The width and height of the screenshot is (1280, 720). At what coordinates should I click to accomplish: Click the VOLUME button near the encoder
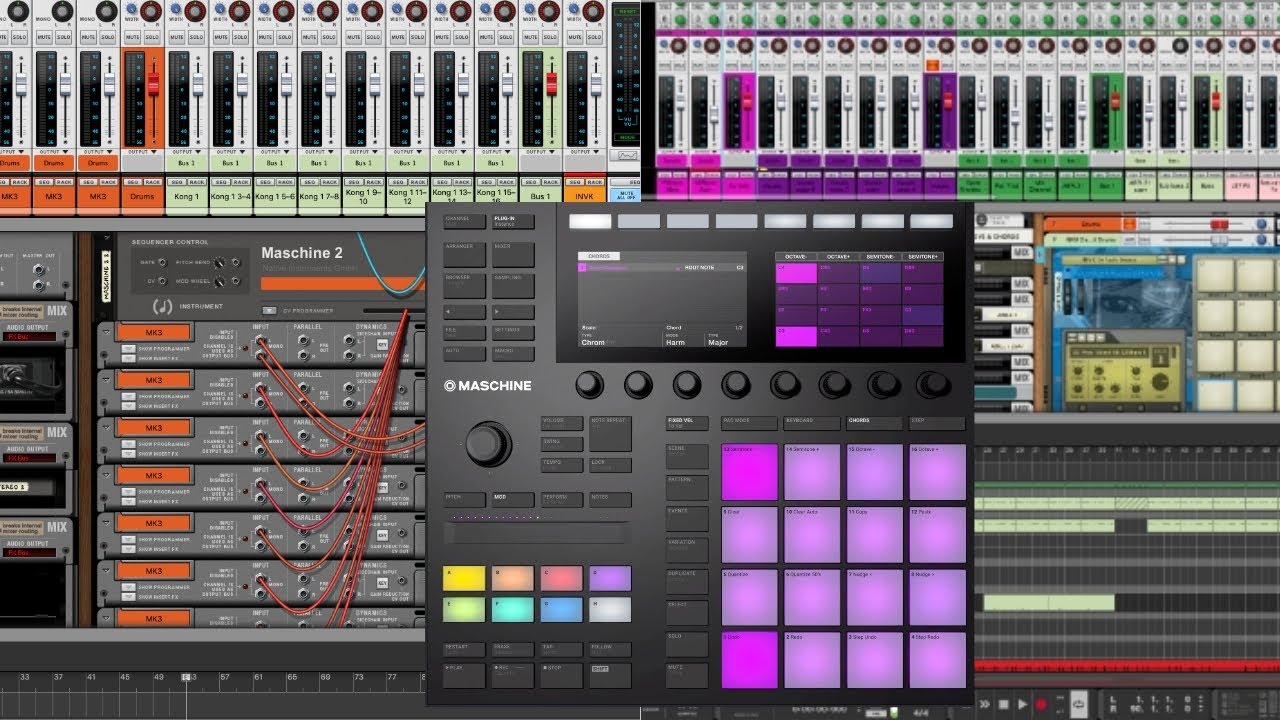[562, 423]
